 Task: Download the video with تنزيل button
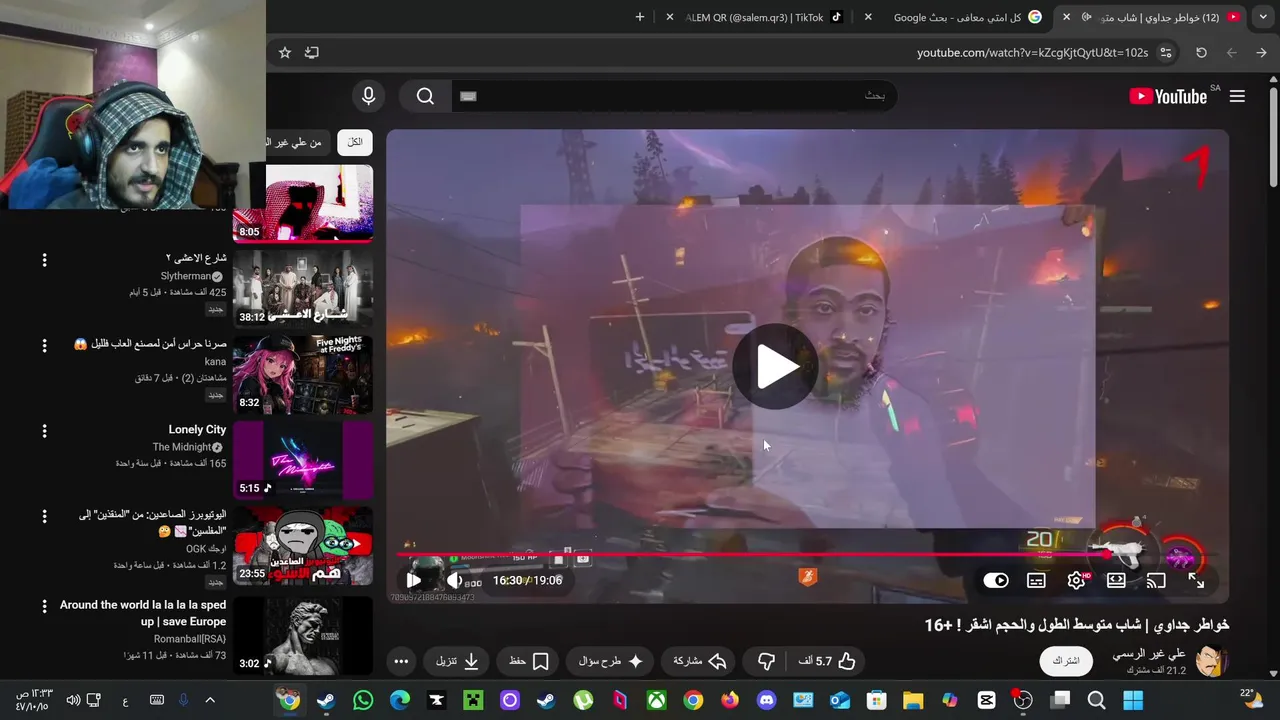(457, 661)
